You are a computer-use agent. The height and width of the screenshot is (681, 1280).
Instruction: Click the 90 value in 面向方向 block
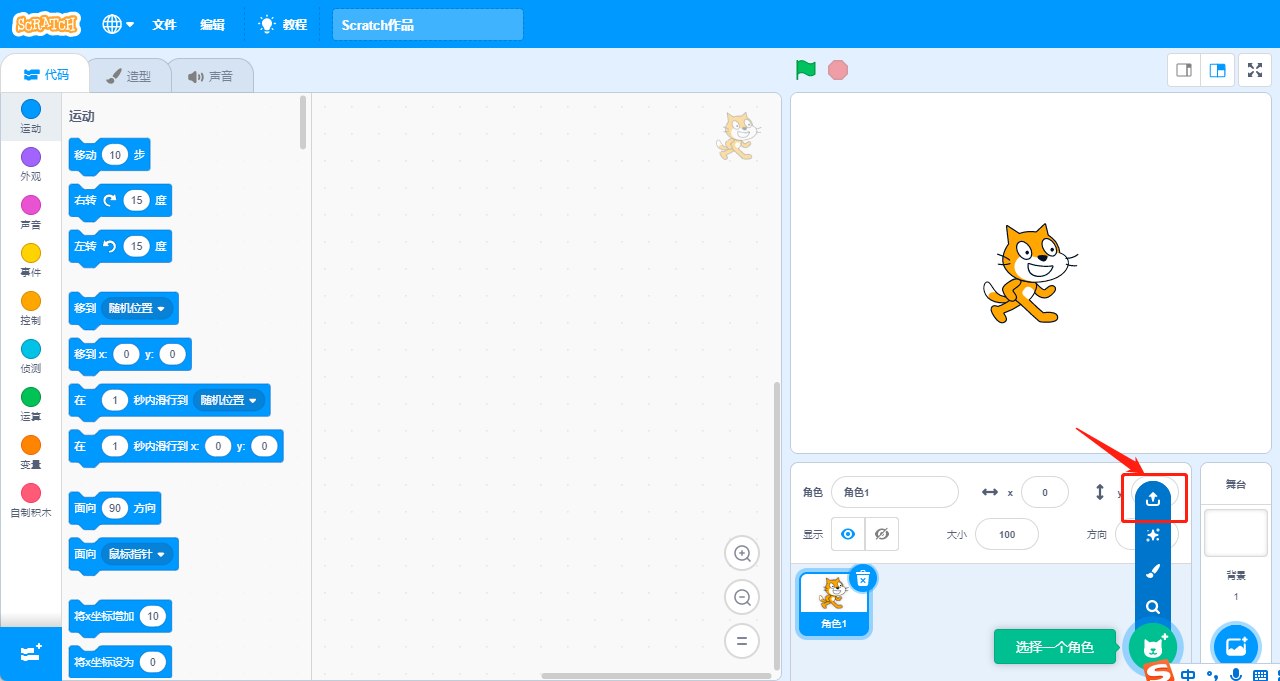pos(115,508)
